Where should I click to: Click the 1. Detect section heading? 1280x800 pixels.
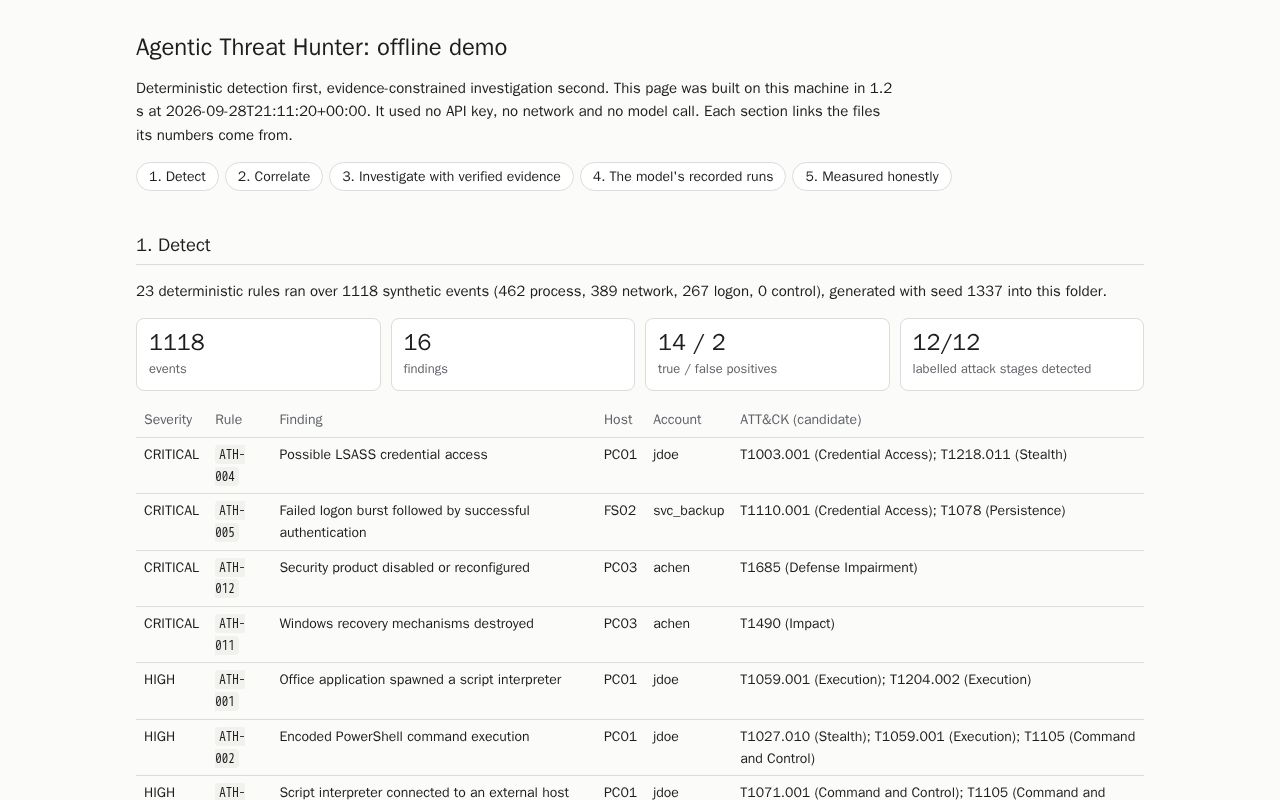click(x=173, y=245)
